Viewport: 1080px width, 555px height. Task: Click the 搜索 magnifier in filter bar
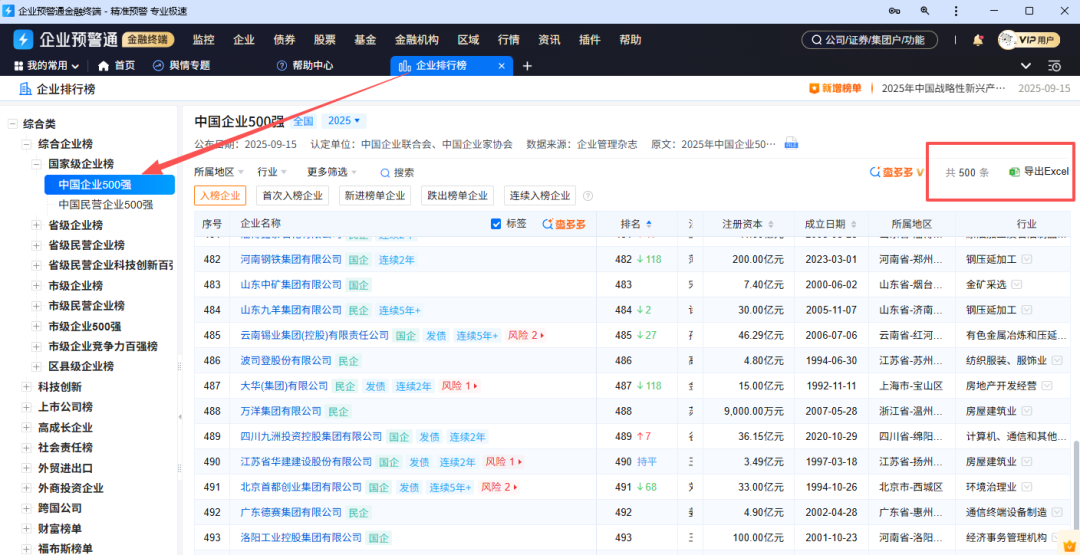click(x=397, y=173)
